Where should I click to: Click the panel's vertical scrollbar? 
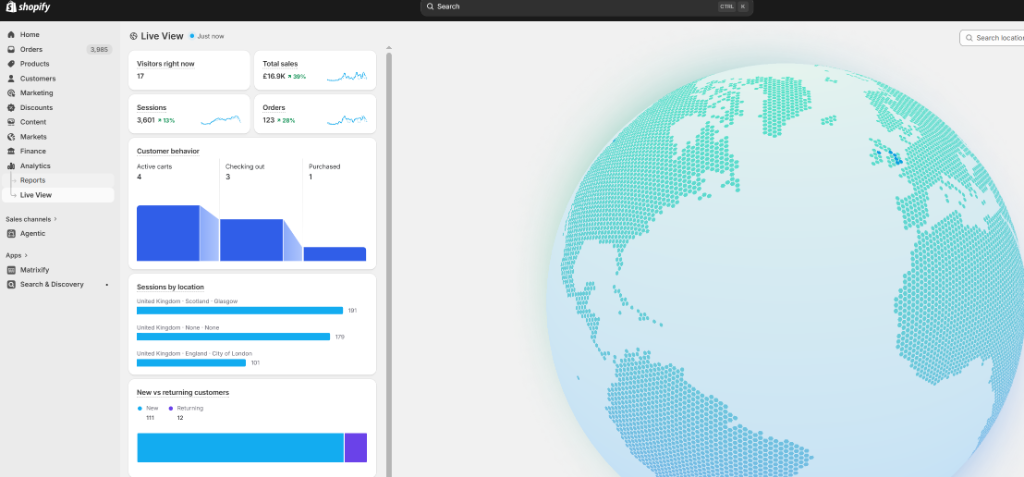pos(389,265)
